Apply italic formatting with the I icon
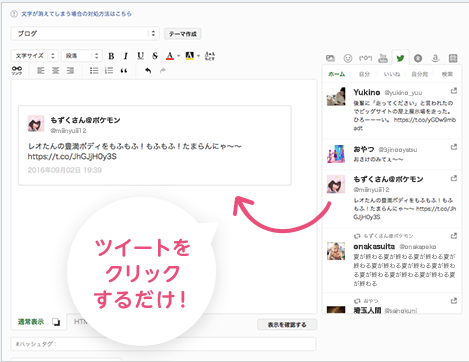Viewport: 469px width, 362px height. (126, 56)
